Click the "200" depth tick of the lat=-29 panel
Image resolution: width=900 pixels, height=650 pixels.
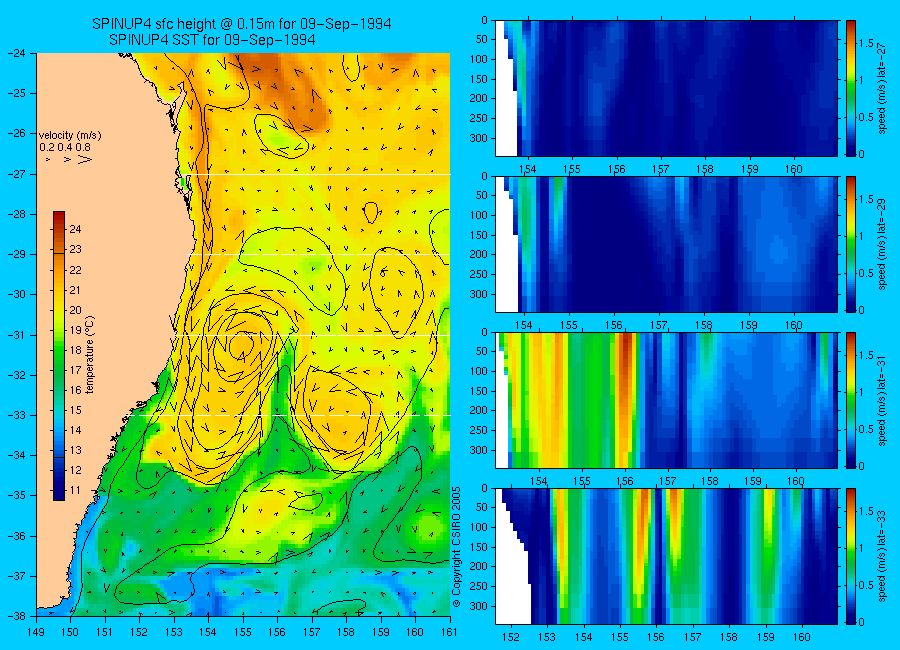pos(478,254)
